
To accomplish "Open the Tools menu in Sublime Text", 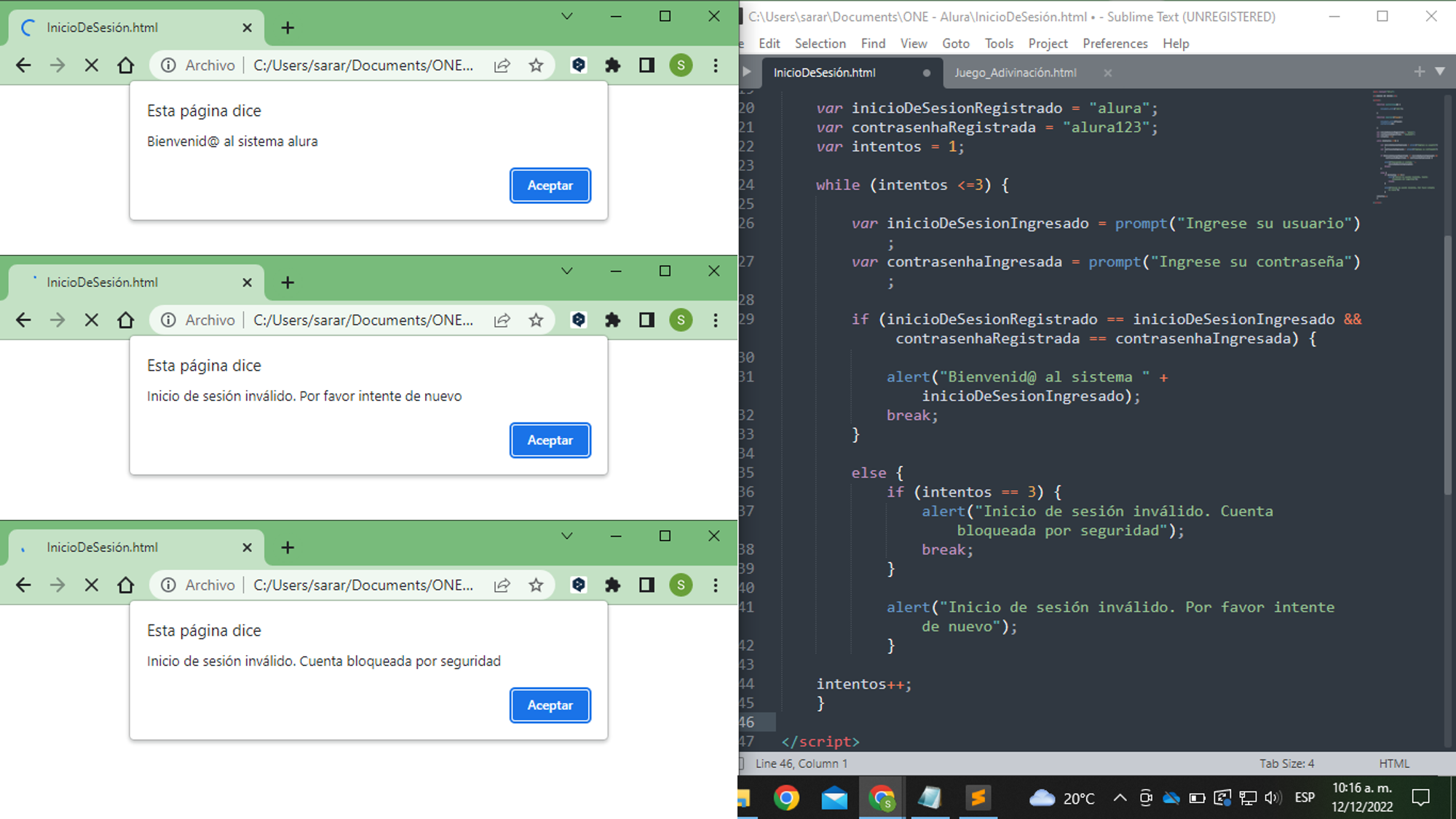I will pyautogui.click(x=999, y=44).
